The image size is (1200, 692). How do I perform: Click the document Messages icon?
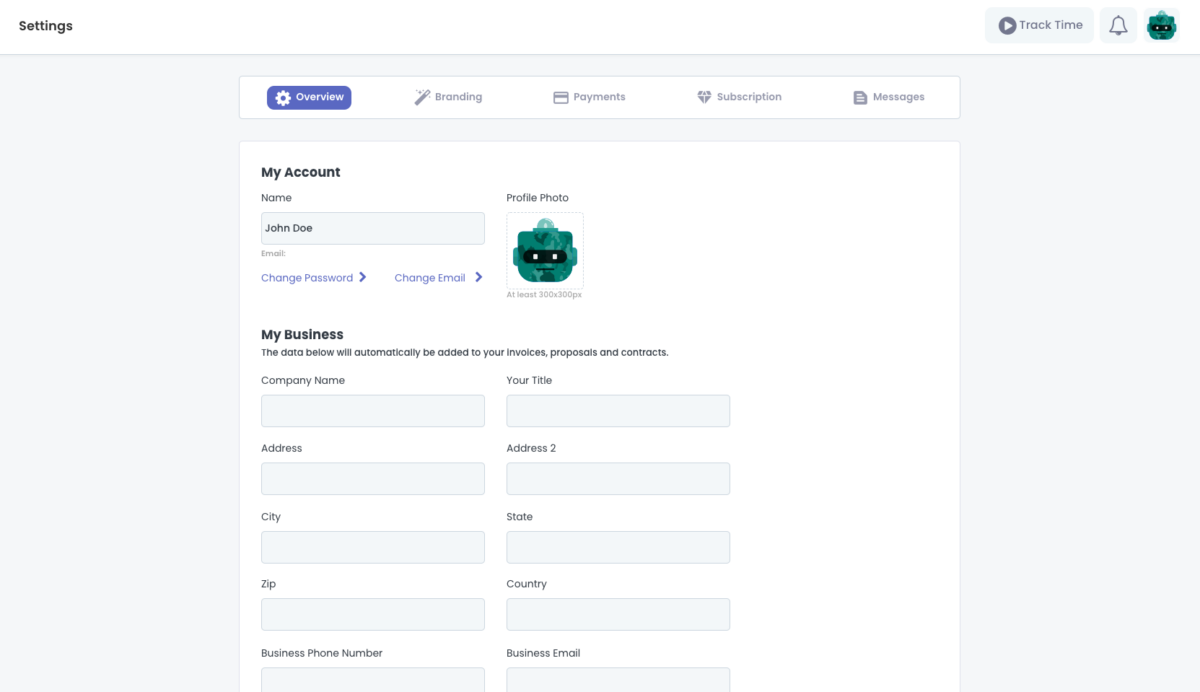[860, 98]
